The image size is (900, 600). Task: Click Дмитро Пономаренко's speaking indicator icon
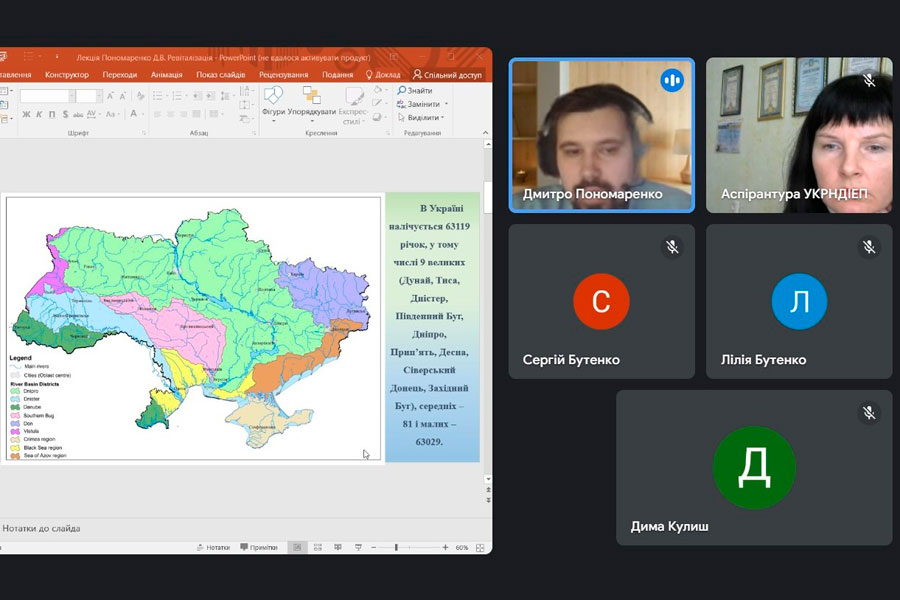click(671, 80)
